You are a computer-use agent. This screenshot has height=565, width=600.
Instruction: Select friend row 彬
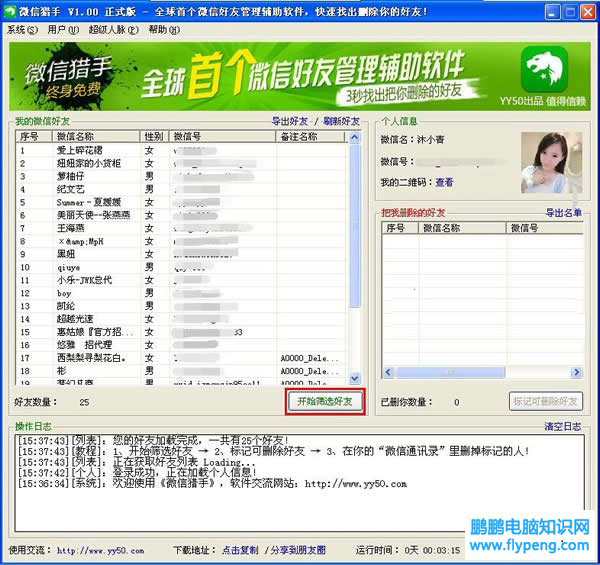(181, 371)
